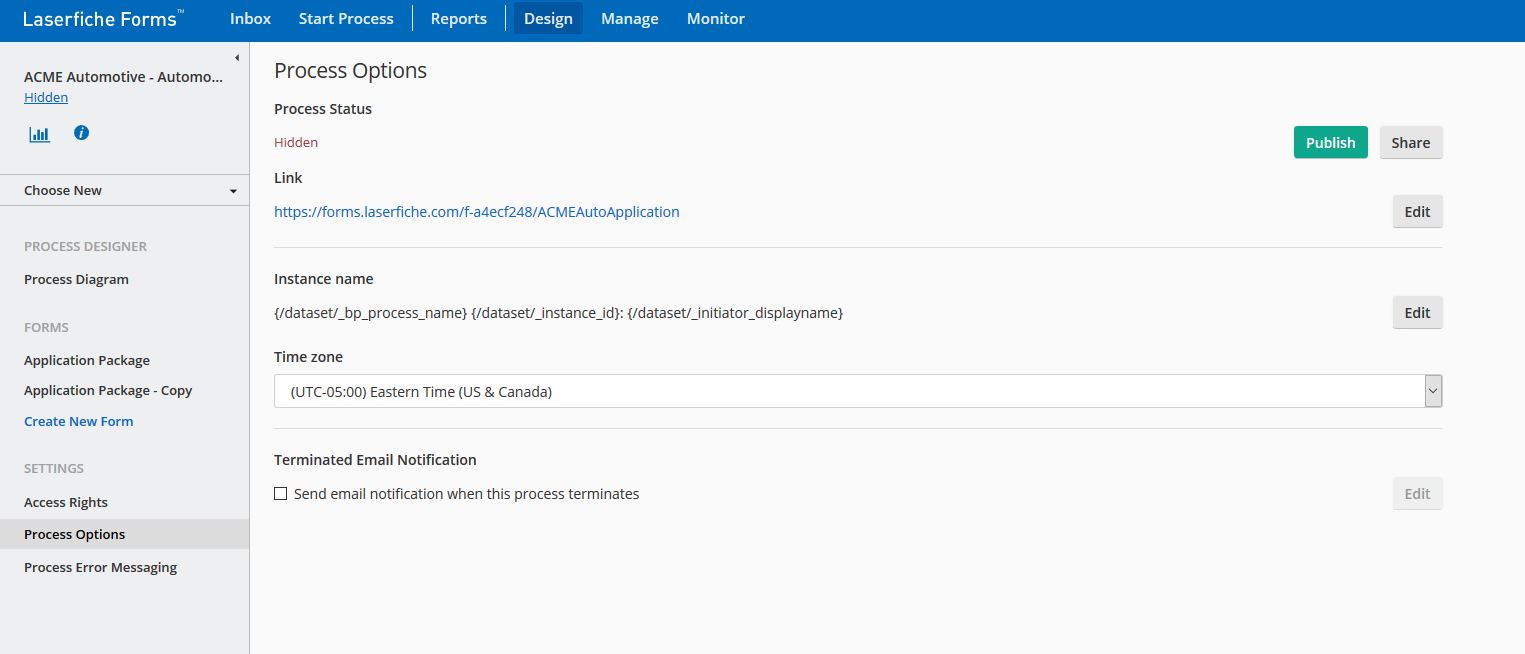Edit the process link
1525x654 pixels.
click(1417, 212)
